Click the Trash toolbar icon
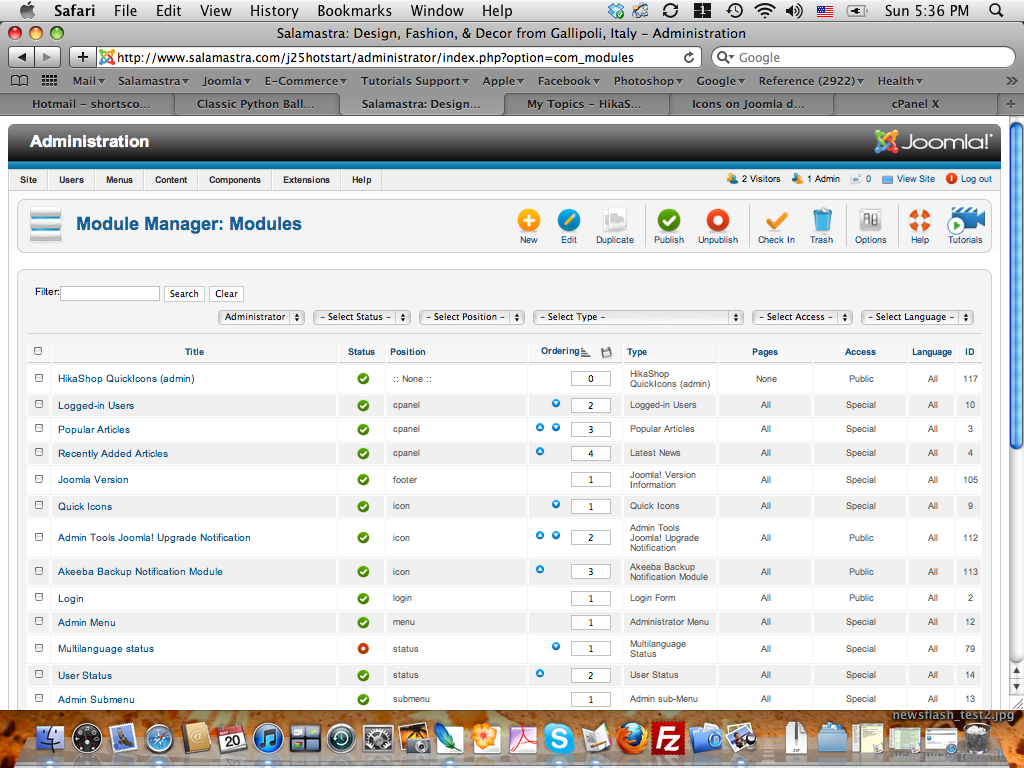Image resolution: width=1024 pixels, height=768 pixels. (x=822, y=221)
